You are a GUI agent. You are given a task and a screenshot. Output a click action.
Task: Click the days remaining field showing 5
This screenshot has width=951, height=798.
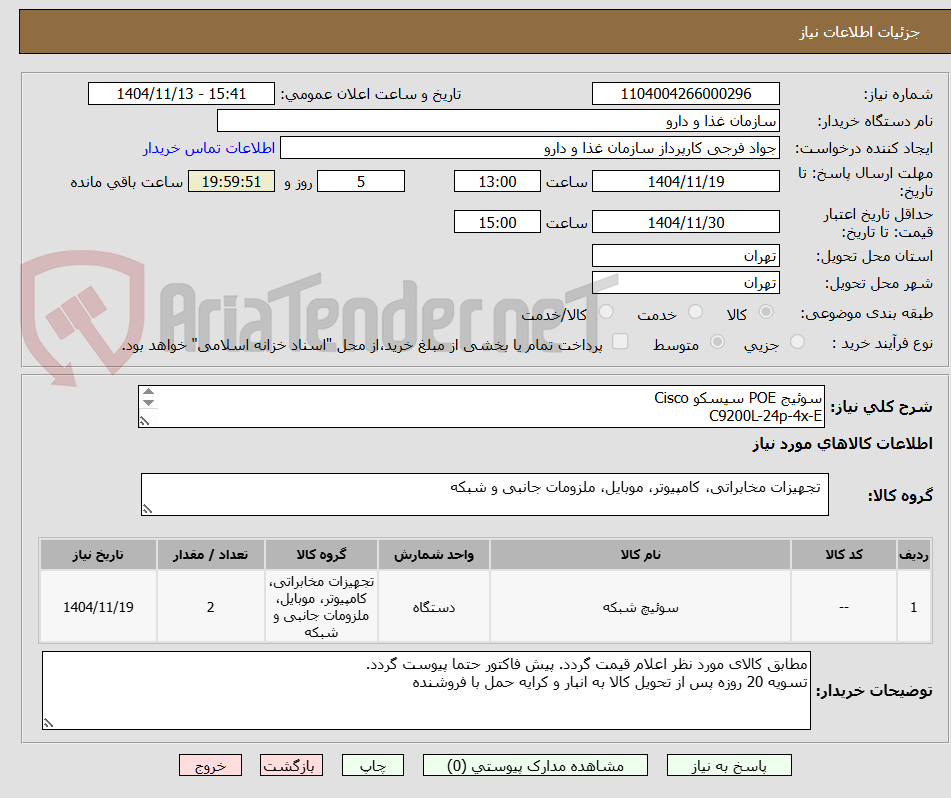(x=361, y=181)
